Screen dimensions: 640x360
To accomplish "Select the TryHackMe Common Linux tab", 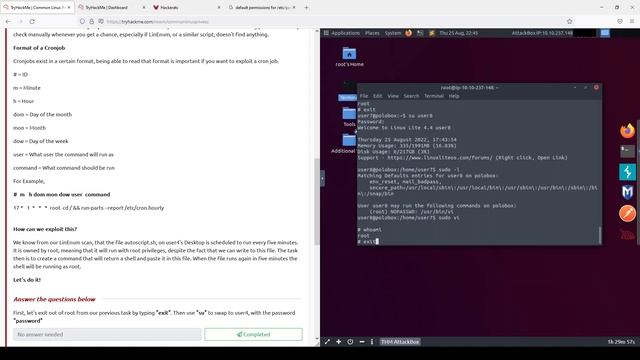I will click(37, 7).
